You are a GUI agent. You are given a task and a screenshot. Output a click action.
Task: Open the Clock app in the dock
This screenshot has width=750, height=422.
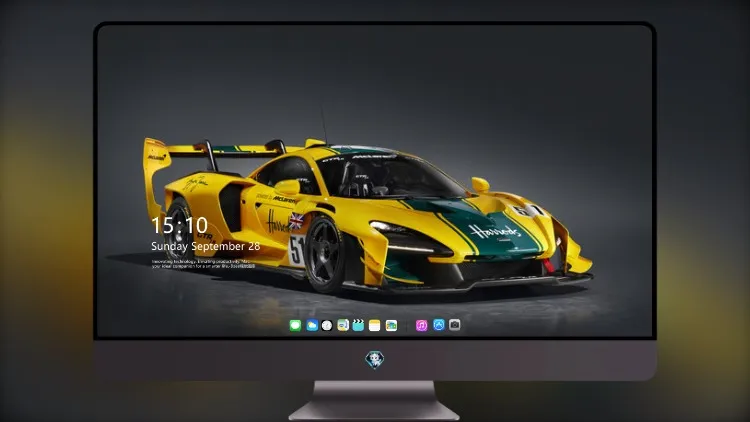pos(327,326)
